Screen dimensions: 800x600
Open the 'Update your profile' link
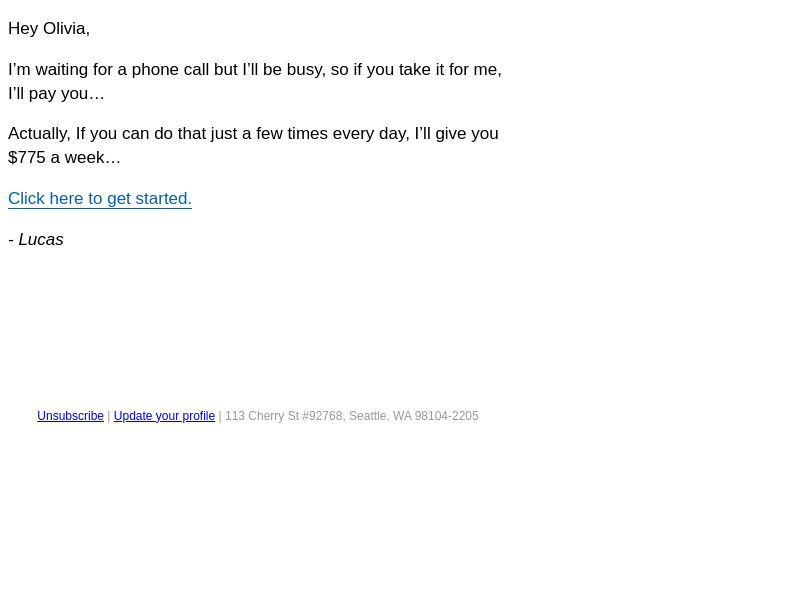point(164,416)
